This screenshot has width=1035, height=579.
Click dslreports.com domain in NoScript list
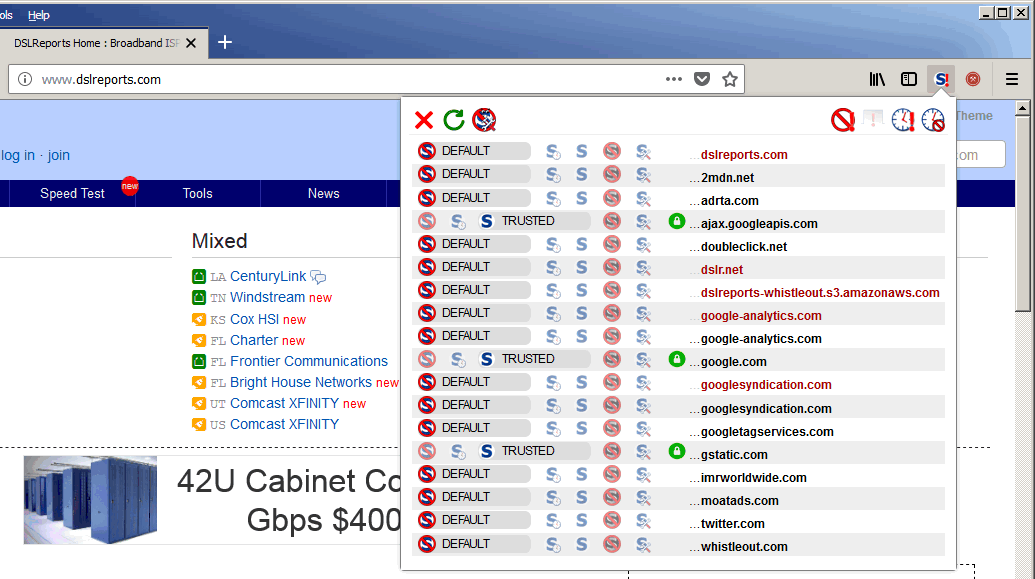coord(744,155)
